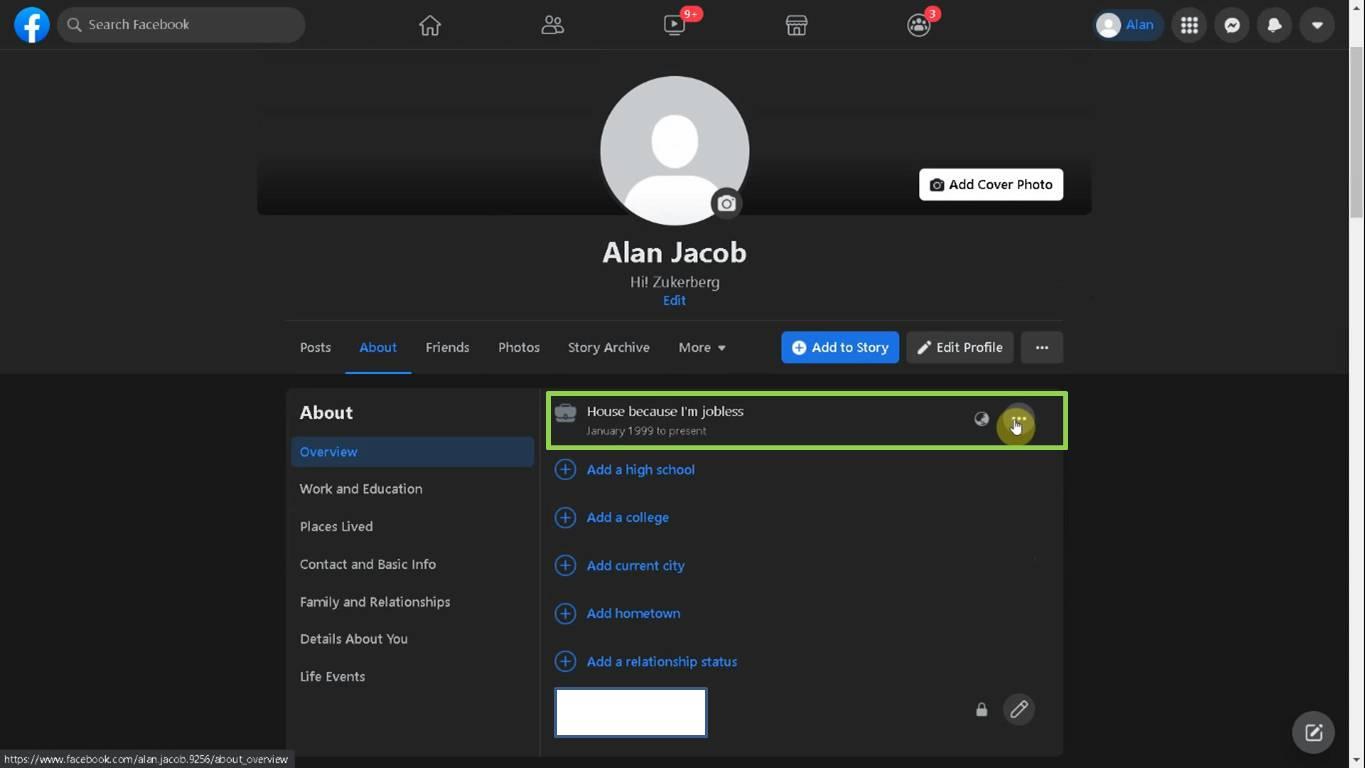Select Overview in About sidebar
Image resolution: width=1365 pixels, height=768 pixels.
[412, 451]
